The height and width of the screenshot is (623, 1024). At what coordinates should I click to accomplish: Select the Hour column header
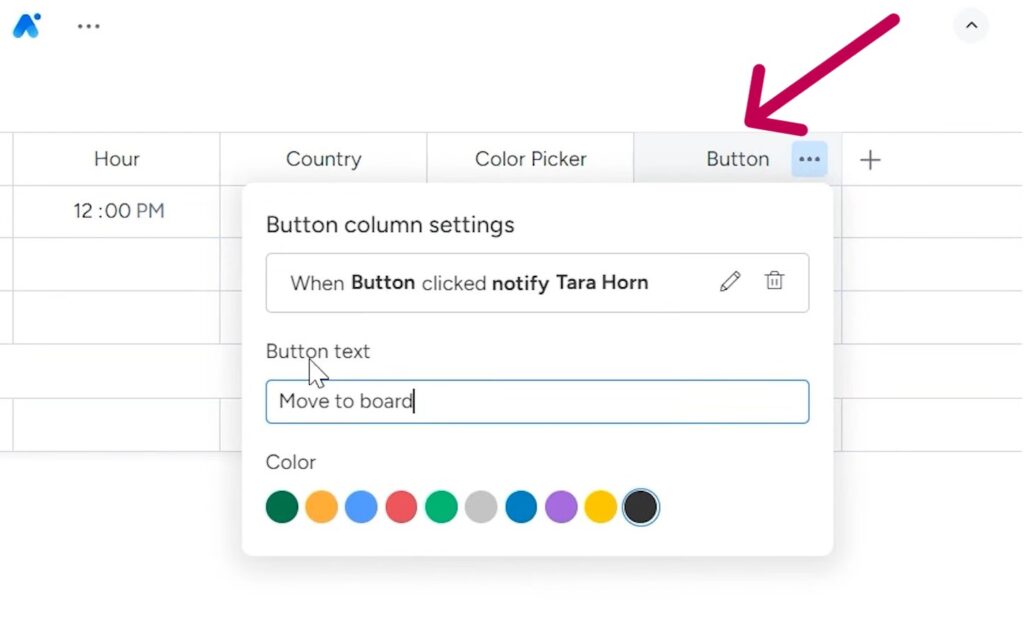(x=117, y=159)
